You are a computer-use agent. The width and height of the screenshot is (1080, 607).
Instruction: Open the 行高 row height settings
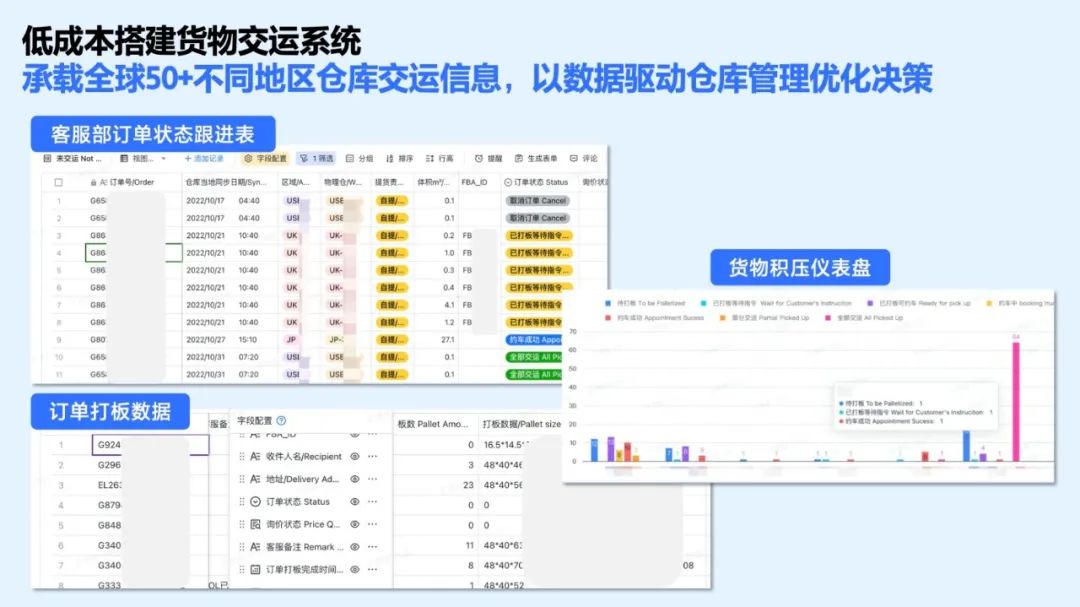[437, 158]
